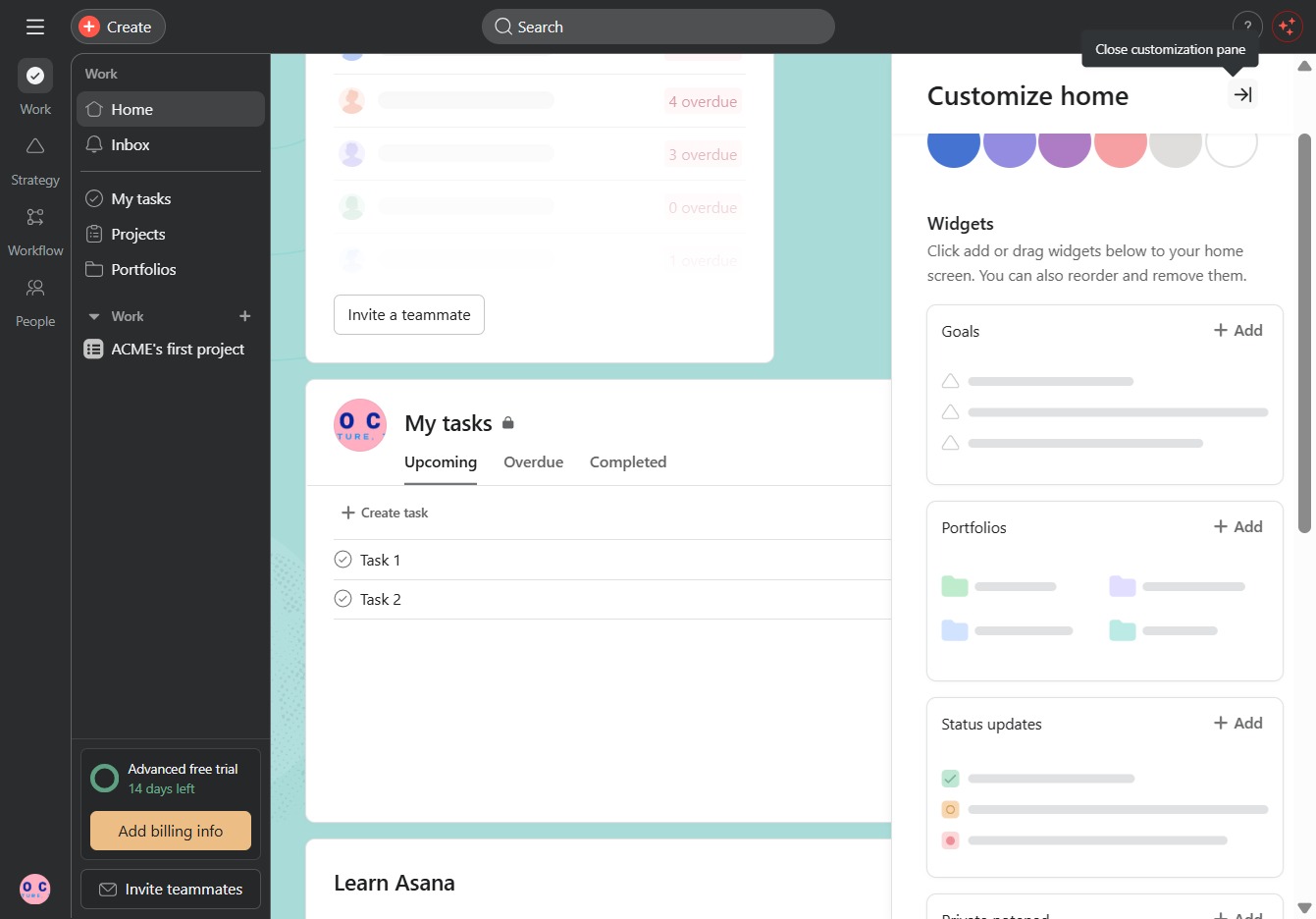The width and height of the screenshot is (1316, 919).
Task: Switch to the Completed tab
Action: (628, 462)
